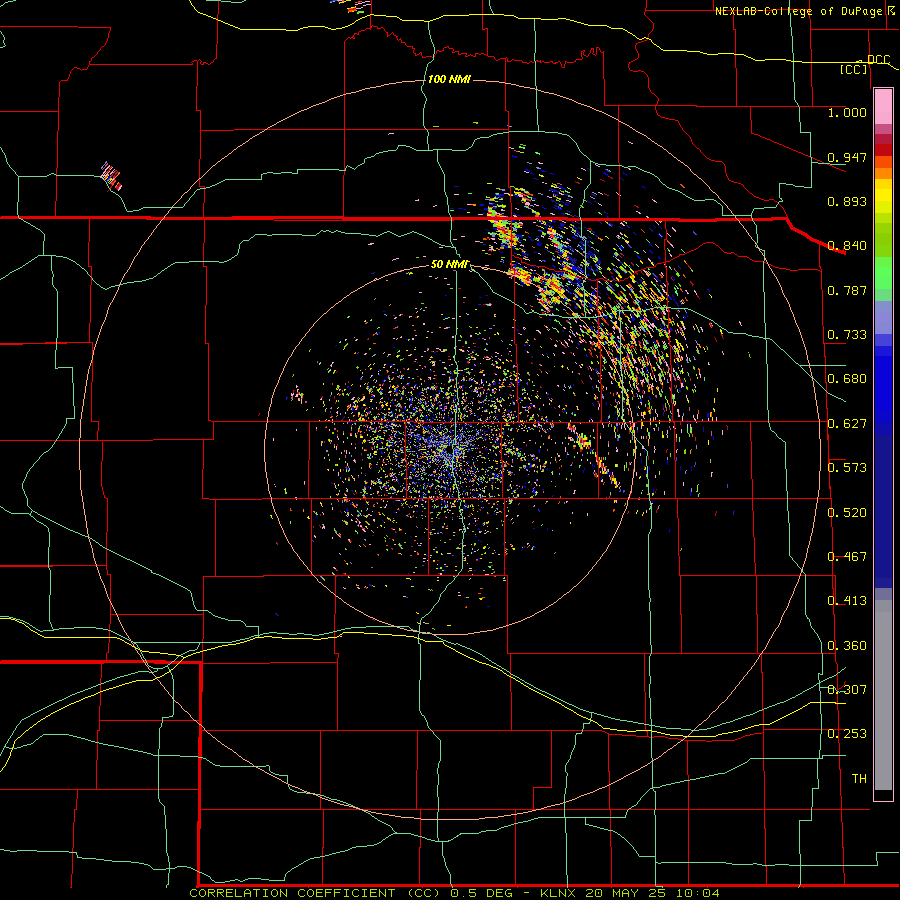This screenshot has width=900, height=900.
Task: Click the 0.893 scale value
Action: click(x=847, y=201)
